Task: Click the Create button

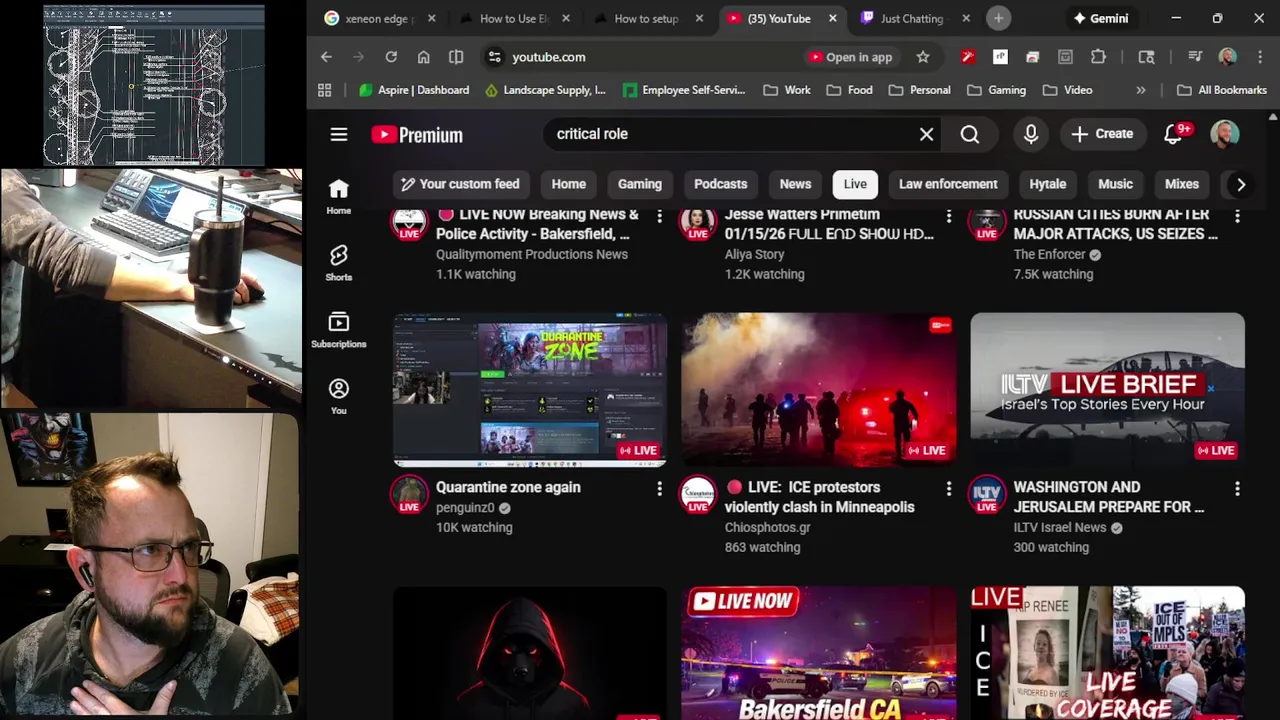Action: (x=1102, y=134)
